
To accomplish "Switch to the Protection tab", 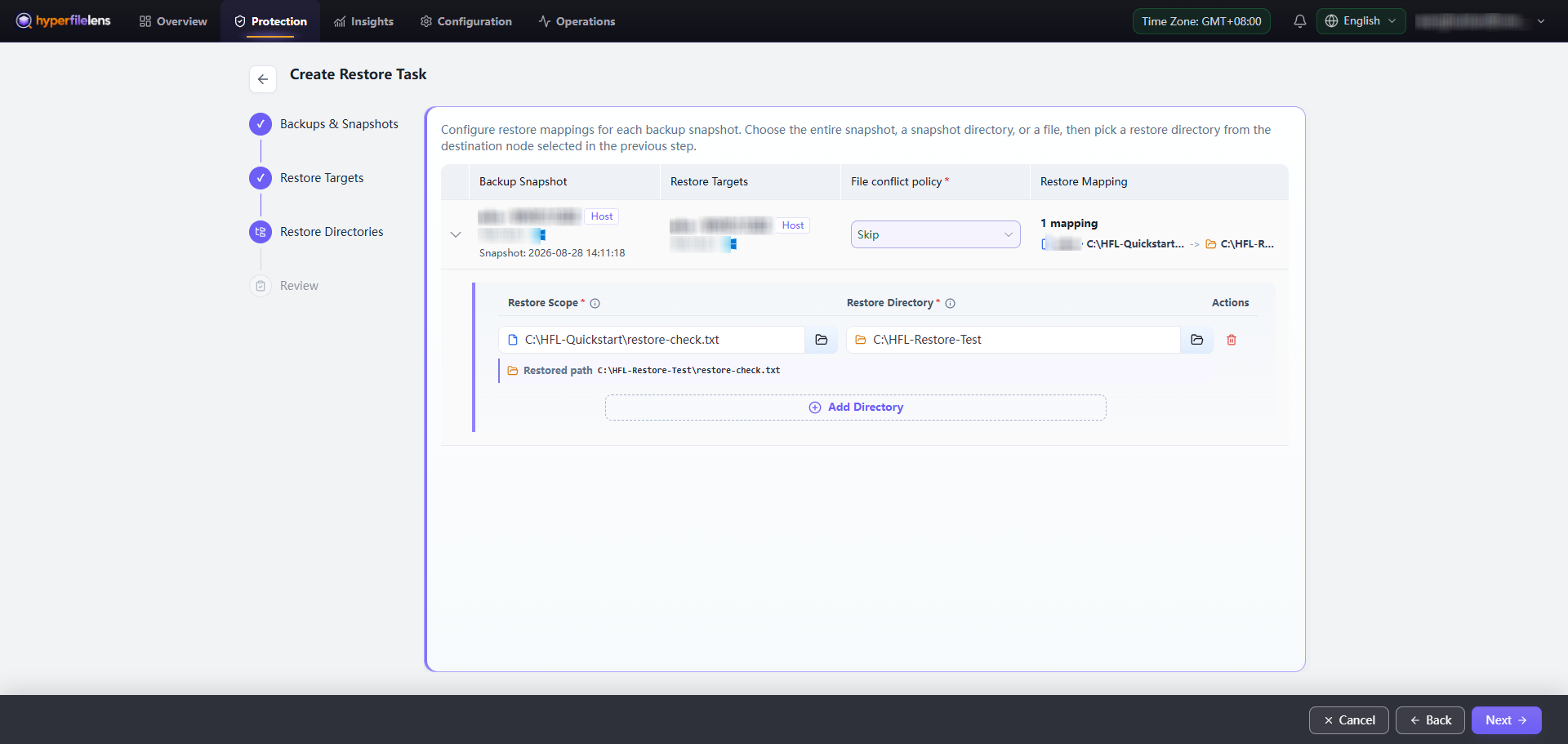I will point(270,21).
